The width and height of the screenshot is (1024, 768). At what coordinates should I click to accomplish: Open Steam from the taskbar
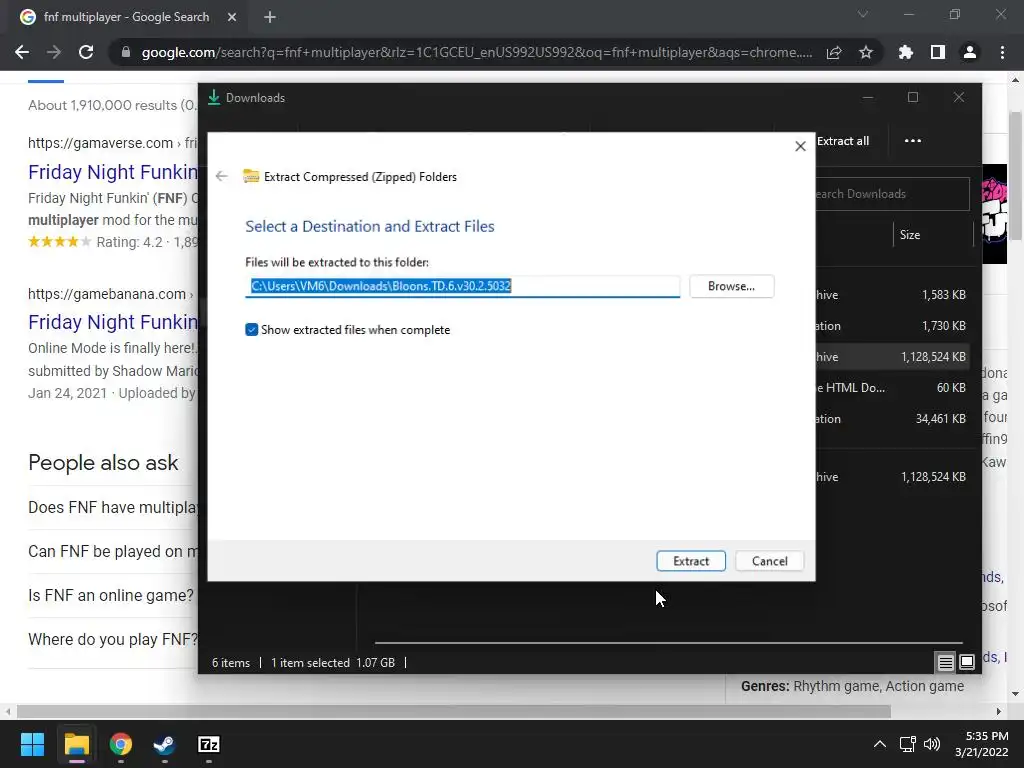tap(165, 744)
